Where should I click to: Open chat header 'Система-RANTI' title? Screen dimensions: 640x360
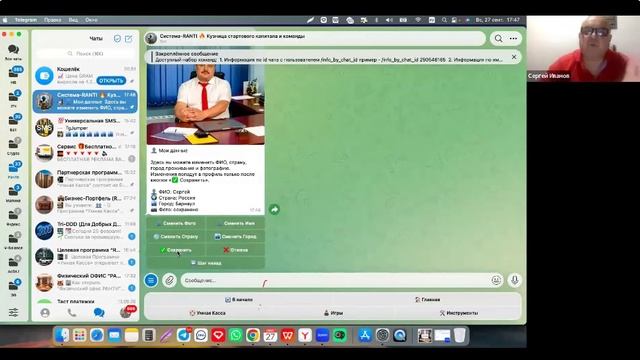click(x=232, y=36)
